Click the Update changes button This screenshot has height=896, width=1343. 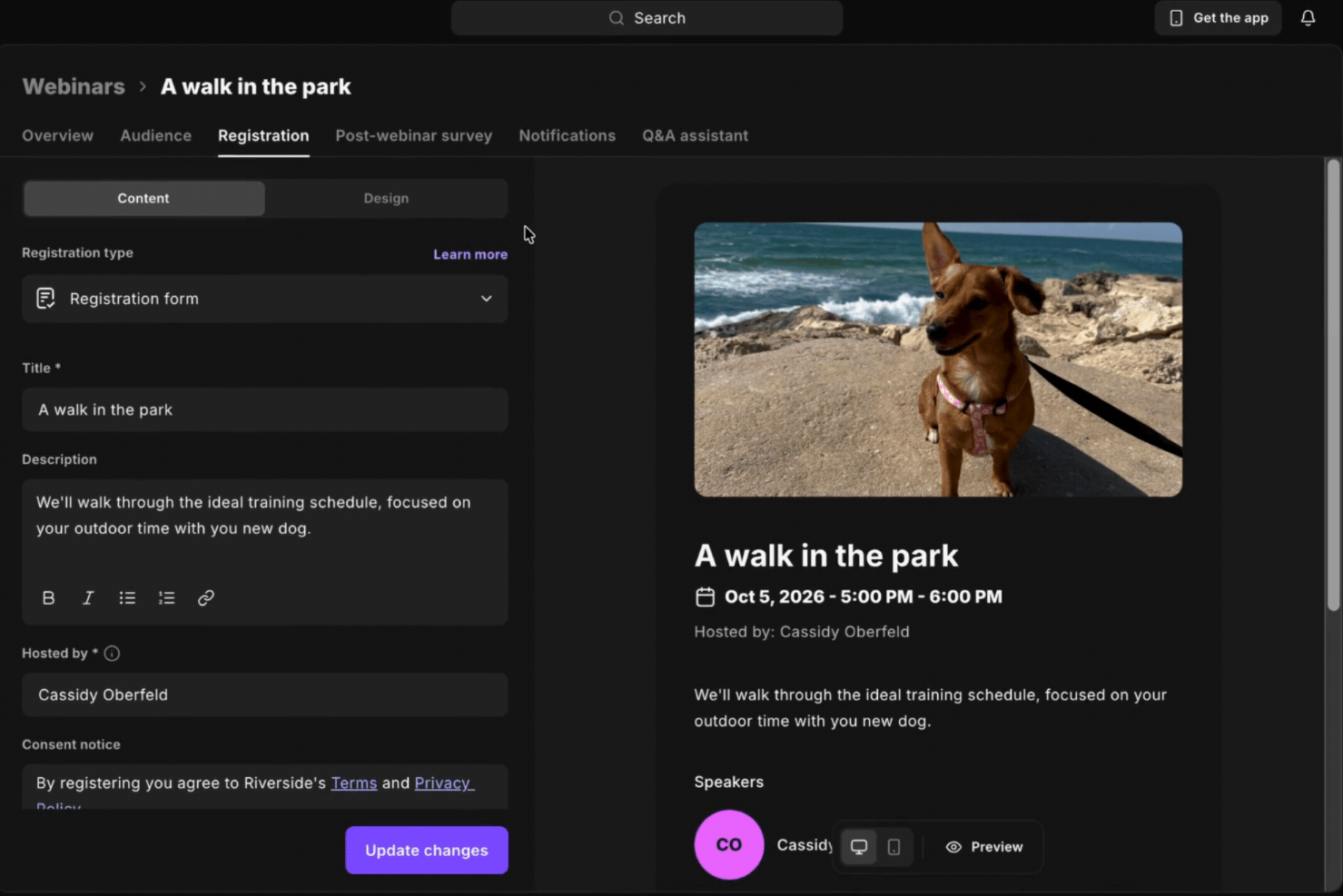tap(427, 851)
